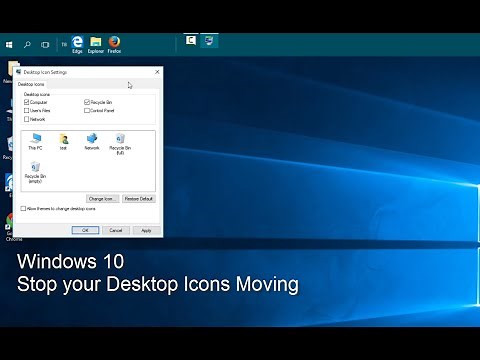Open Task View from the taskbar
This screenshot has height=360, width=480.
click(x=45, y=45)
